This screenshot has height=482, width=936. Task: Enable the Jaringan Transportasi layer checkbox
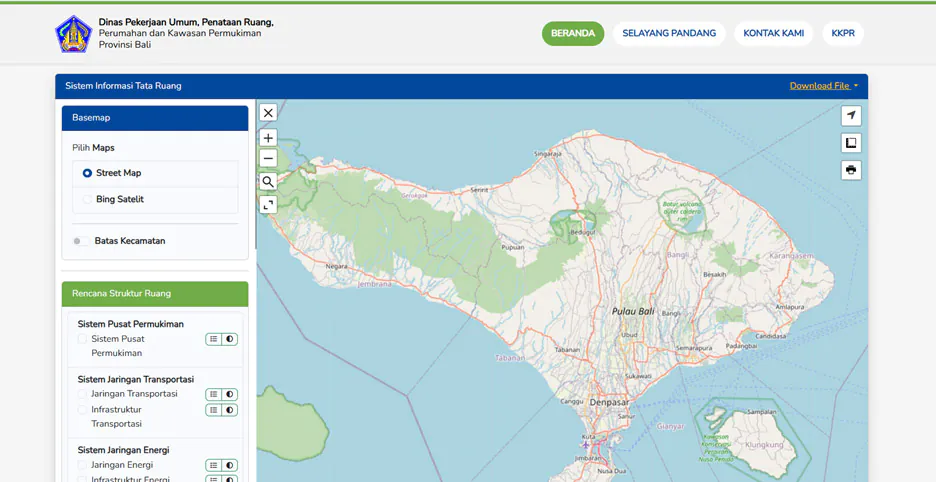point(82,394)
